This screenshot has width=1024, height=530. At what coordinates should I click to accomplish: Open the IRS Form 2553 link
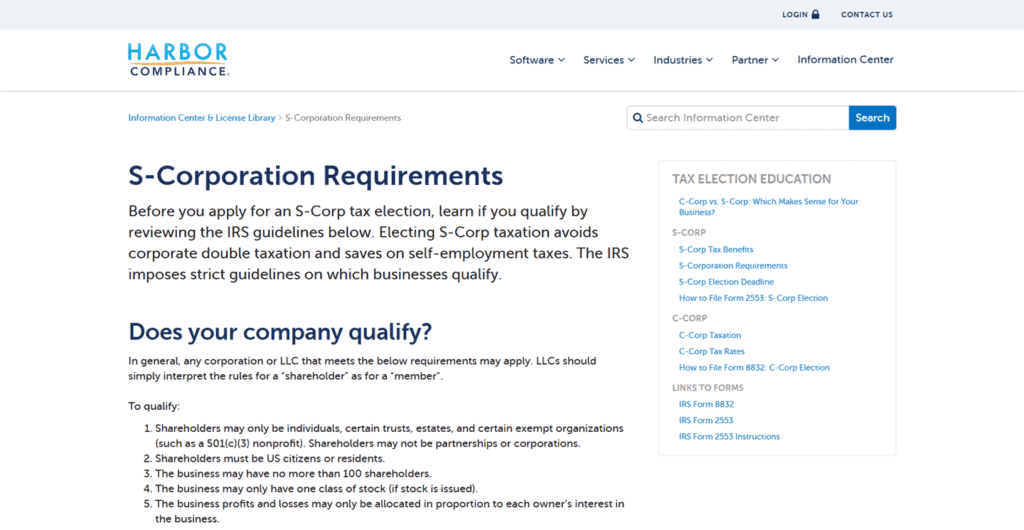[706, 421]
